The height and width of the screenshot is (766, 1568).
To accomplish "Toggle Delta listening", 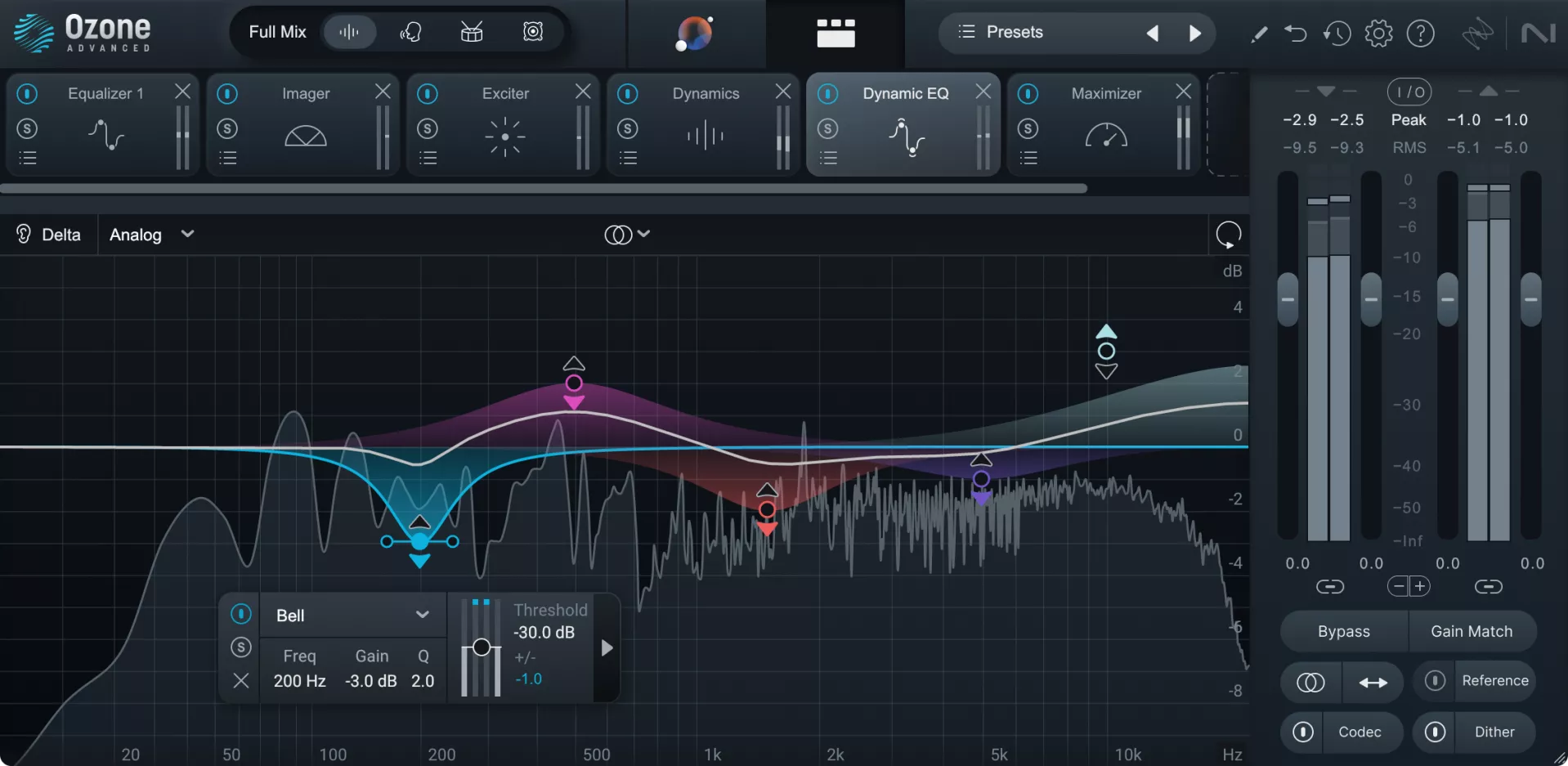I will (49, 235).
